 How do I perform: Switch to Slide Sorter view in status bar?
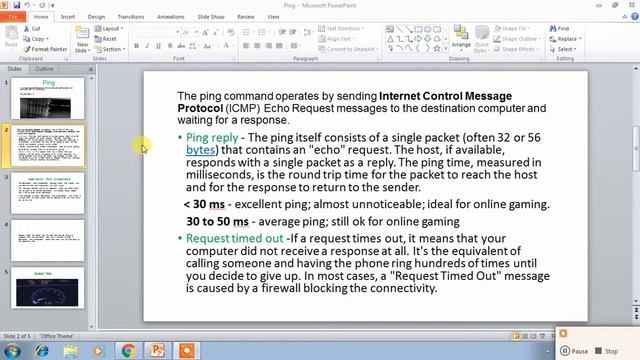[x=525, y=336]
